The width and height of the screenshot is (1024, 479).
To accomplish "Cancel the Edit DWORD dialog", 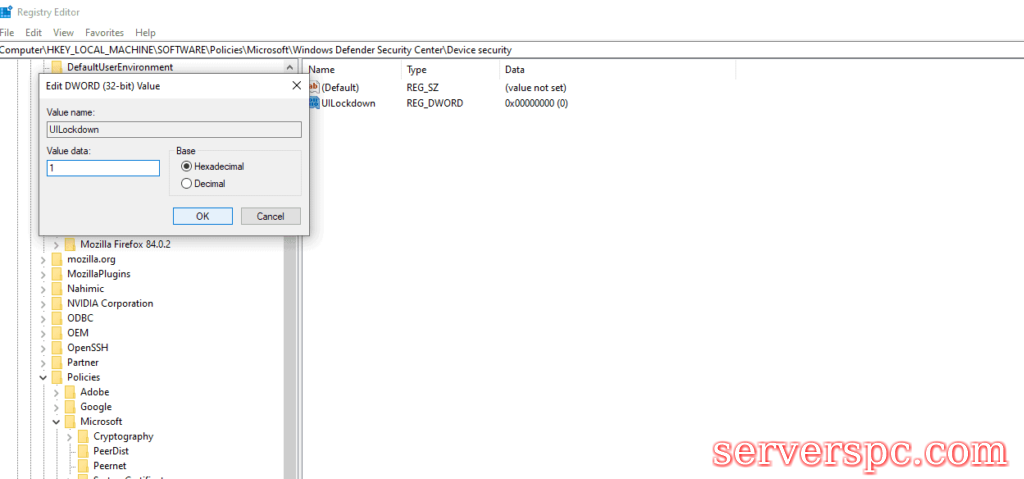I will (x=270, y=216).
